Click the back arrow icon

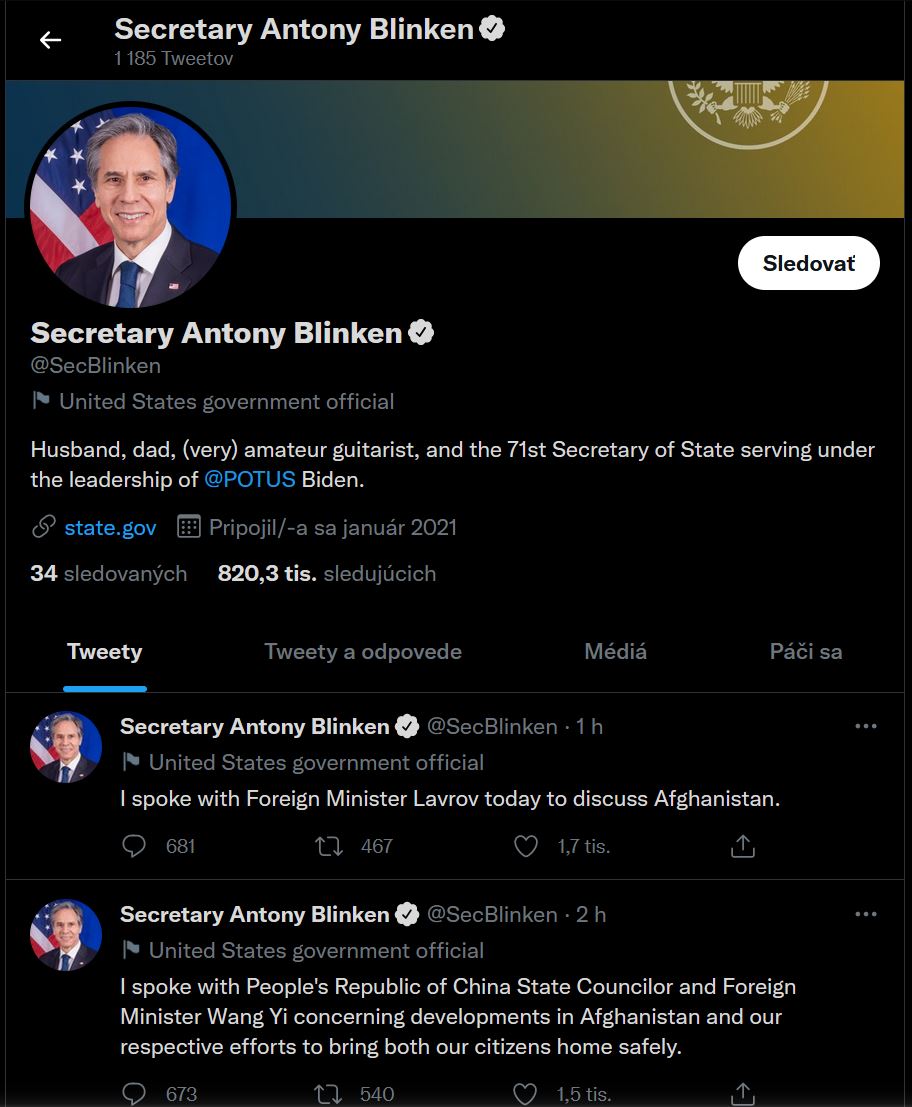(50, 40)
